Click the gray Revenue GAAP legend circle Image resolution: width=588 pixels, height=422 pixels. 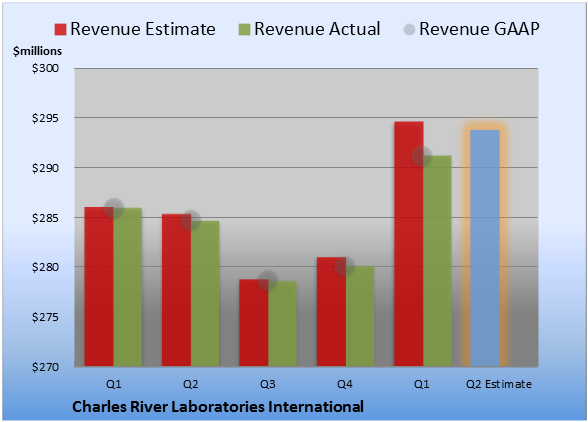[x=409, y=29]
